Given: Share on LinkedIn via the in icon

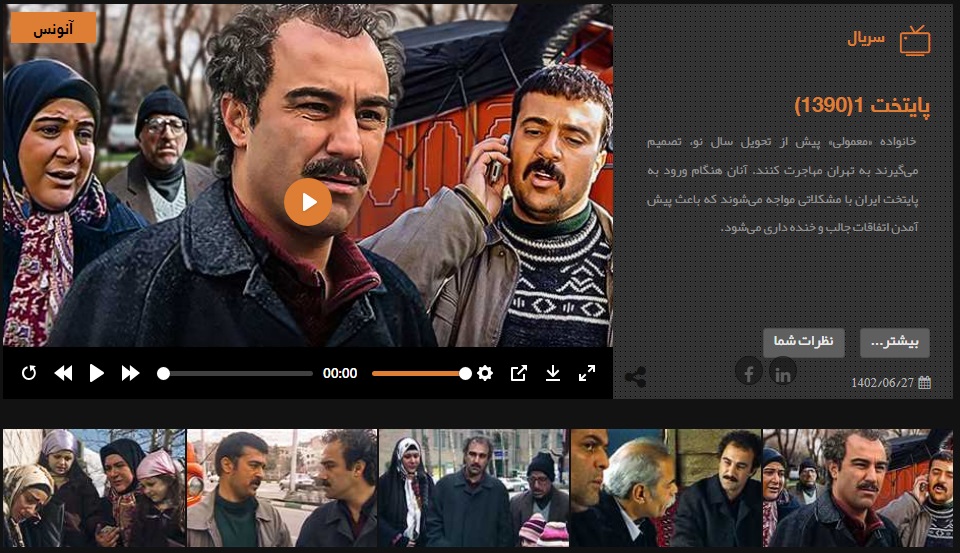Looking at the screenshot, I should coord(782,373).
